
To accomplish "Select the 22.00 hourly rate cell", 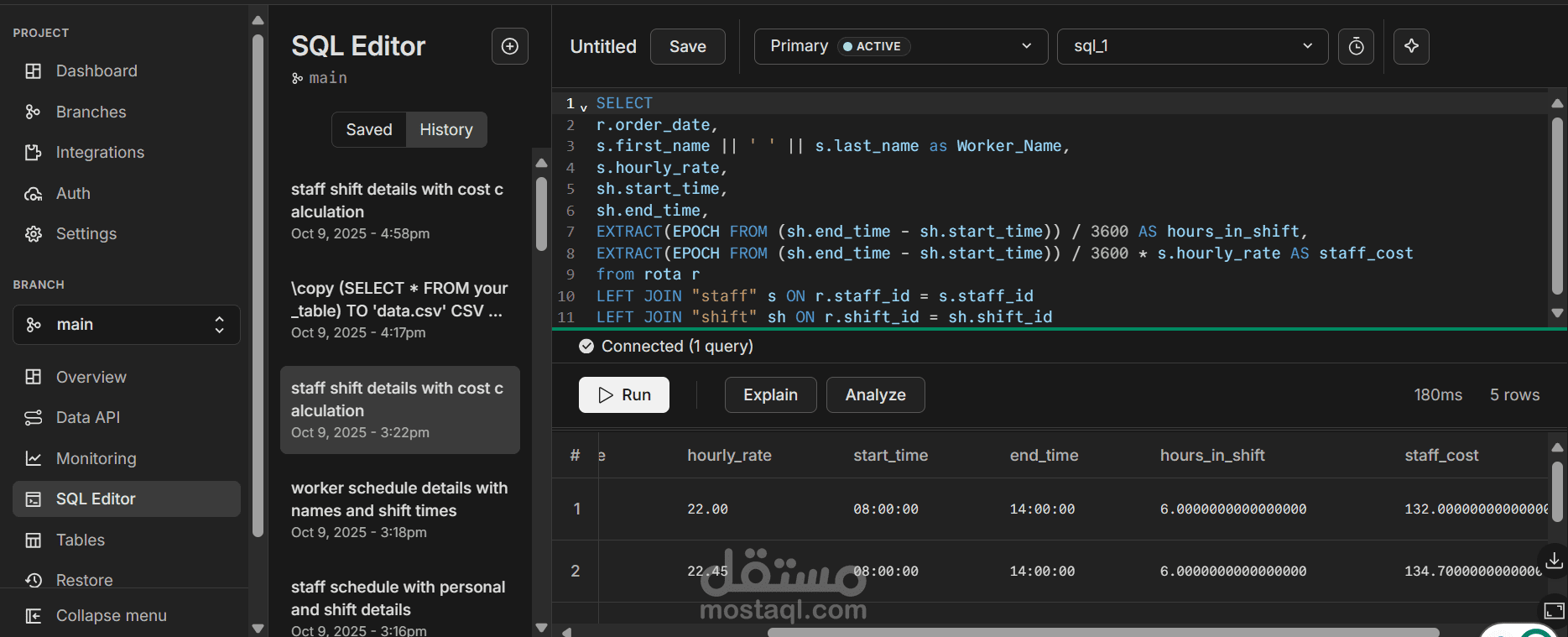I will 707,509.
